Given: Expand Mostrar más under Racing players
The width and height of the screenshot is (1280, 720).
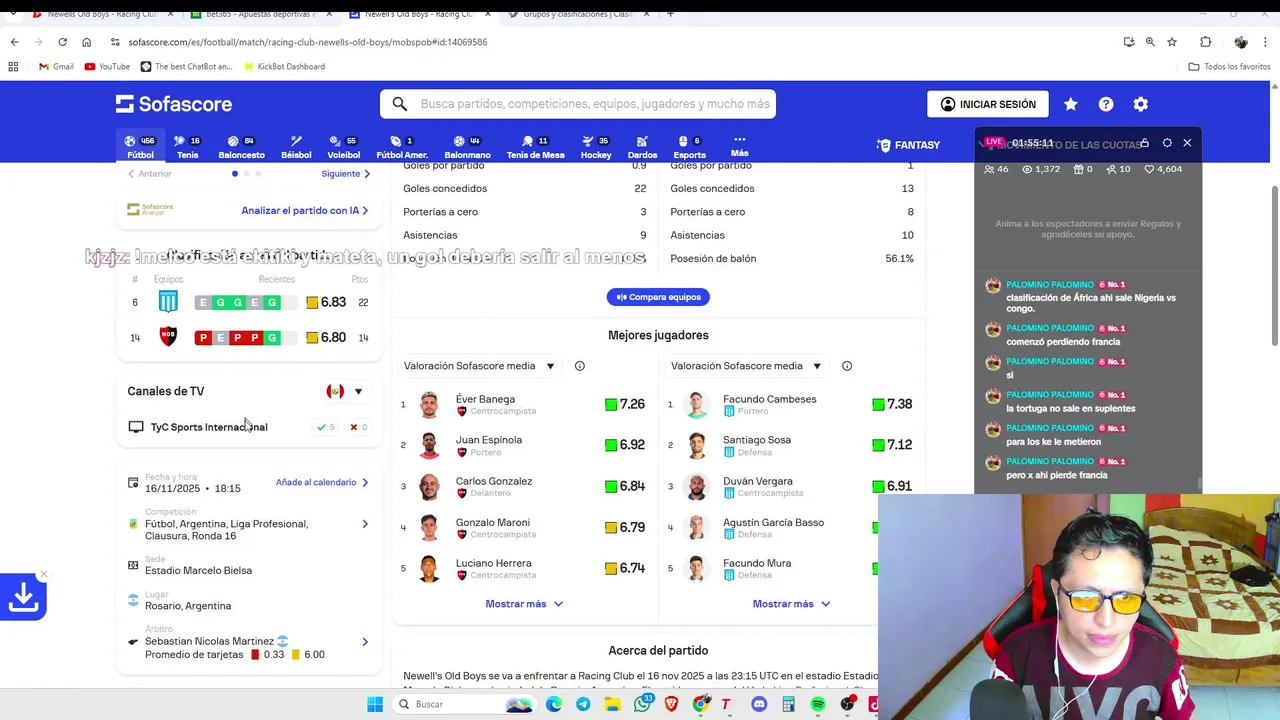Looking at the screenshot, I should pyautogui.click(x=791, y=604).
